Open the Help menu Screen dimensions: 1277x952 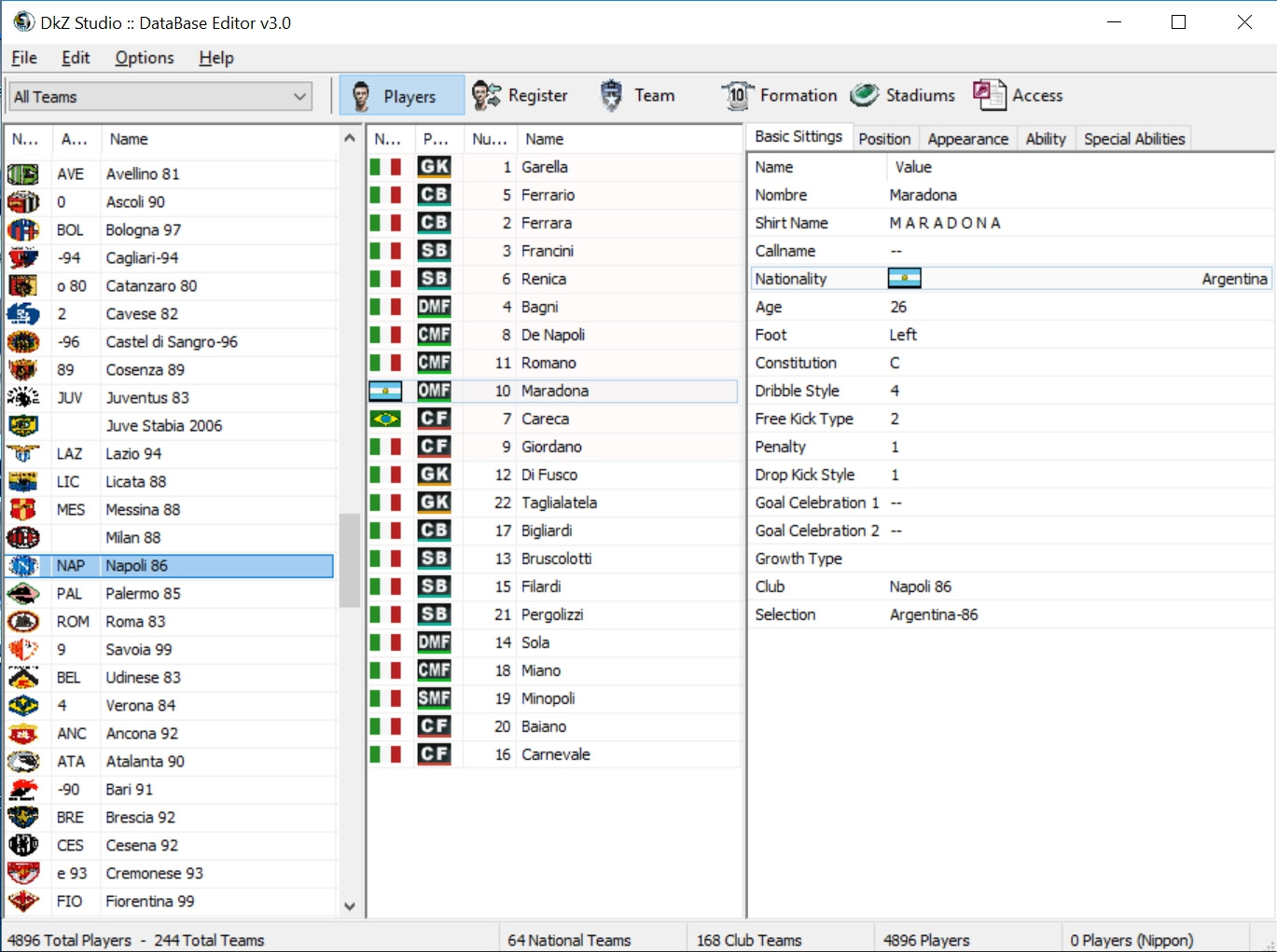[x=216, y=58]
